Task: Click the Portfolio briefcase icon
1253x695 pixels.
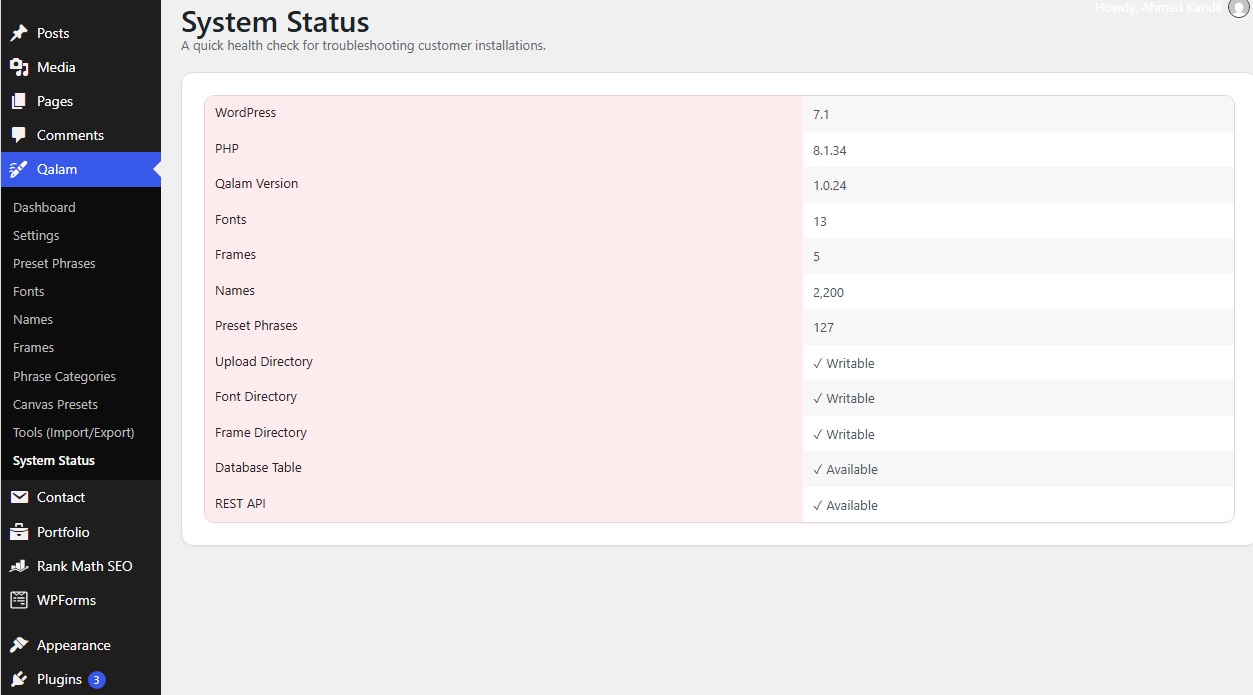Action: pos(19,532)
